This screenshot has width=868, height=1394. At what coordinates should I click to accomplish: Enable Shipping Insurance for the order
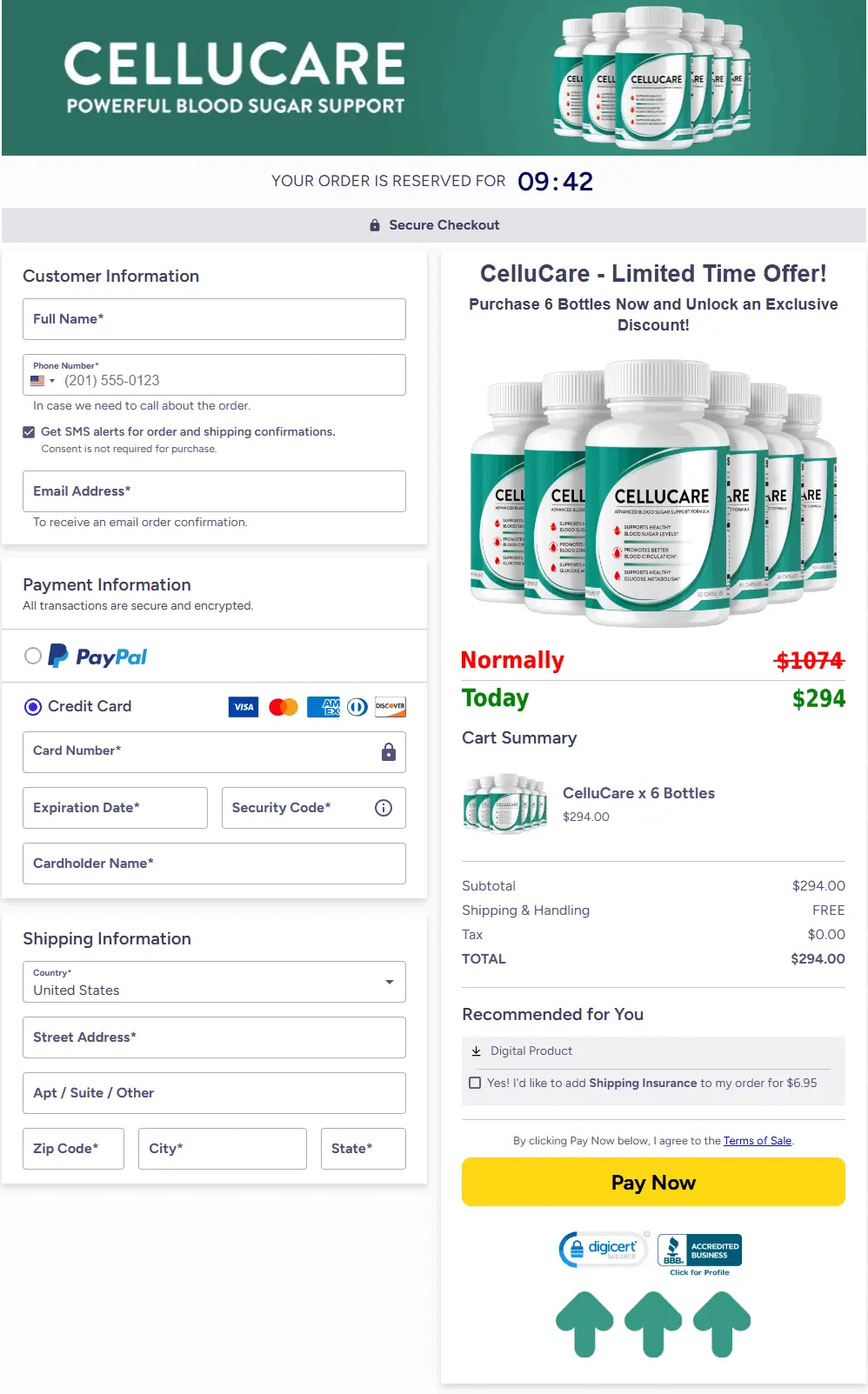coord(475,1082)
